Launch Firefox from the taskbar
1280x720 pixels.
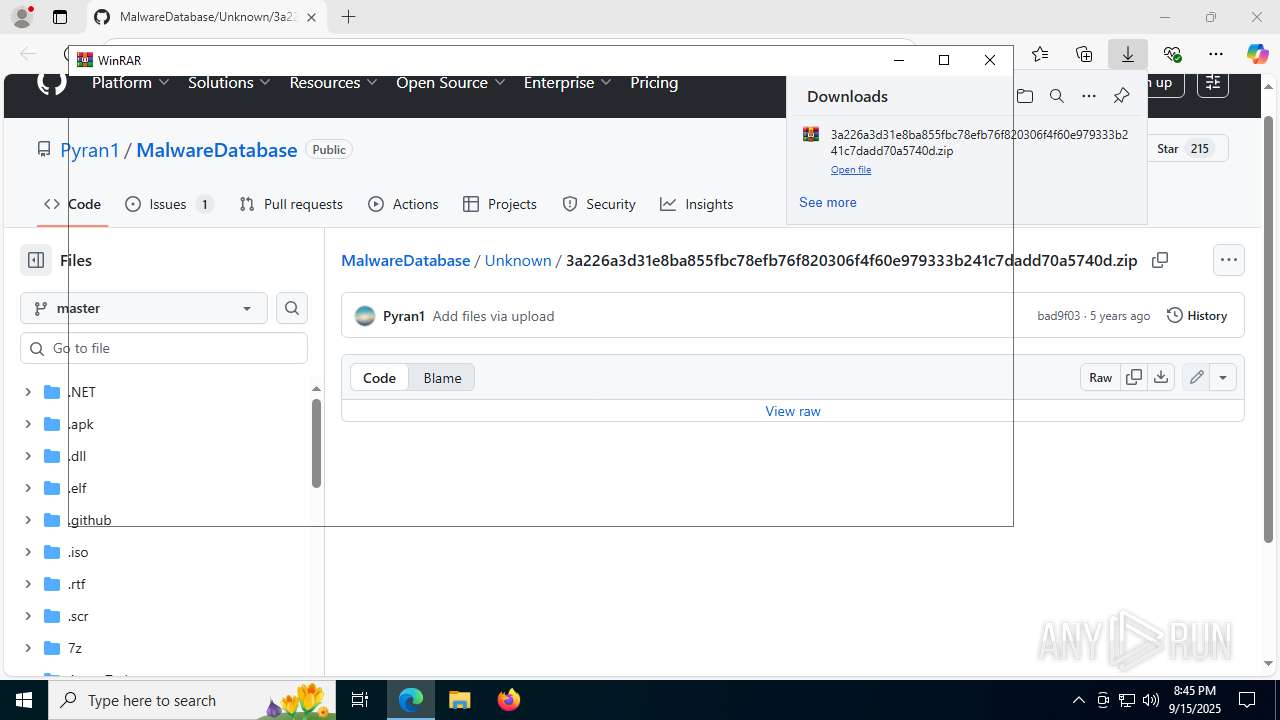click(x=509, y=700)
